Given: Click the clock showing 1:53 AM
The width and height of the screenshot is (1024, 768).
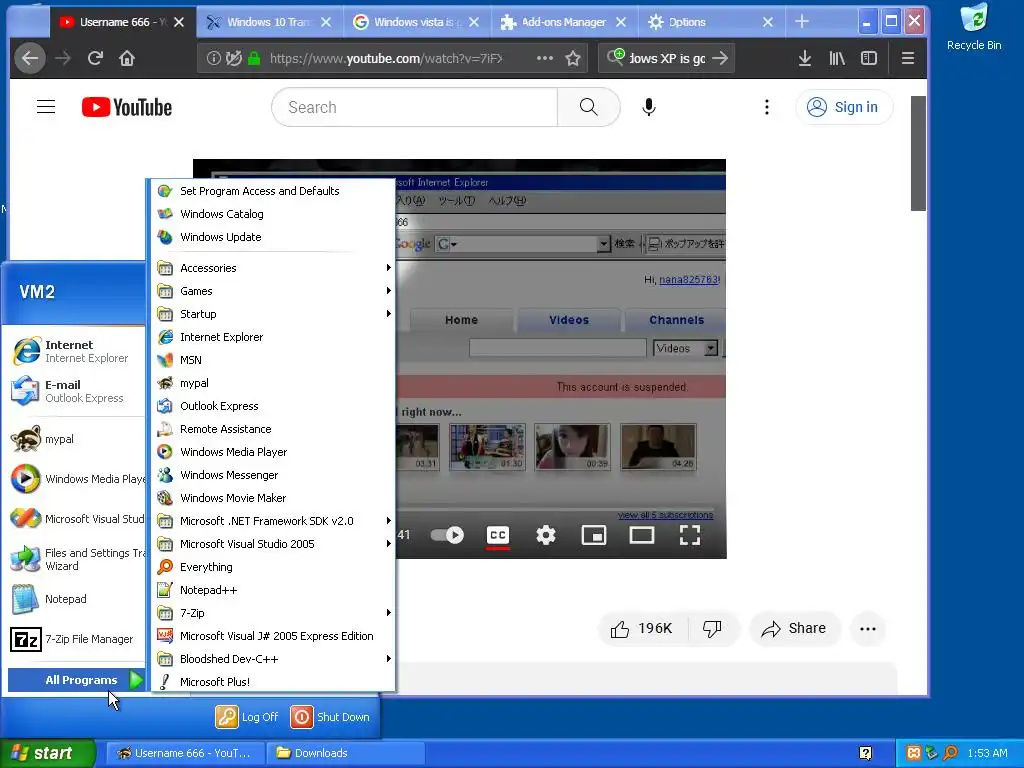Looking at the screenshot, I should click(x=987, y=753).
